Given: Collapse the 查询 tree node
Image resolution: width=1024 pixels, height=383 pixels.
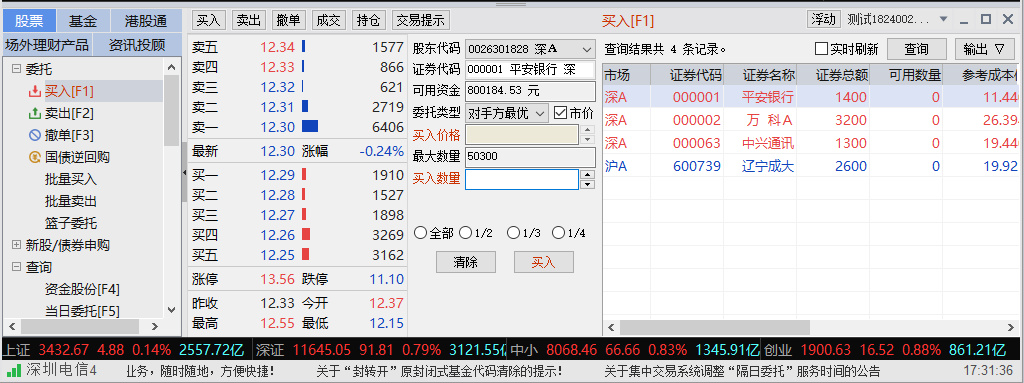Looking at the screenshot, I should pyautogui.click(x=16, y=267).
